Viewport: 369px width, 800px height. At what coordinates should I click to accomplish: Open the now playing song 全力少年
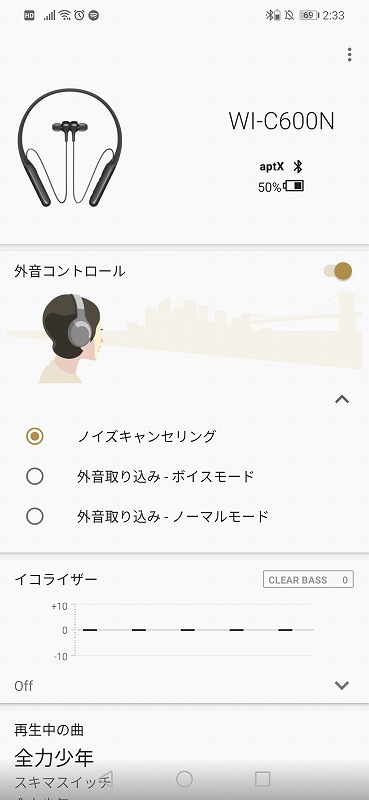(x=54, y=758)
